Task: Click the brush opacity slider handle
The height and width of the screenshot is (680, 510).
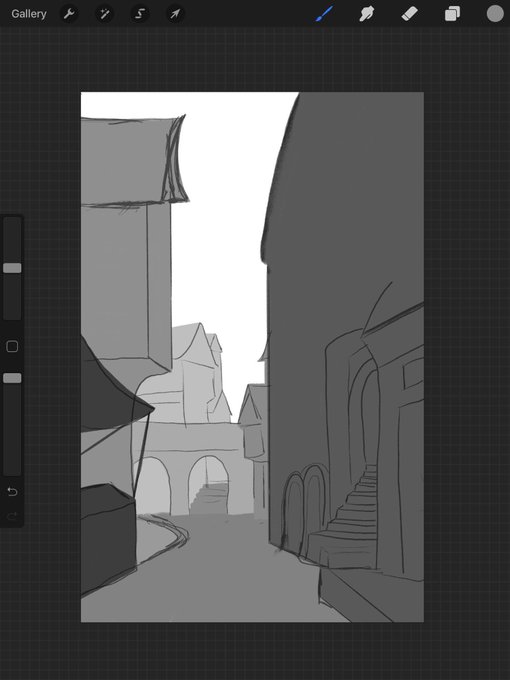Action: click(12, 378)
